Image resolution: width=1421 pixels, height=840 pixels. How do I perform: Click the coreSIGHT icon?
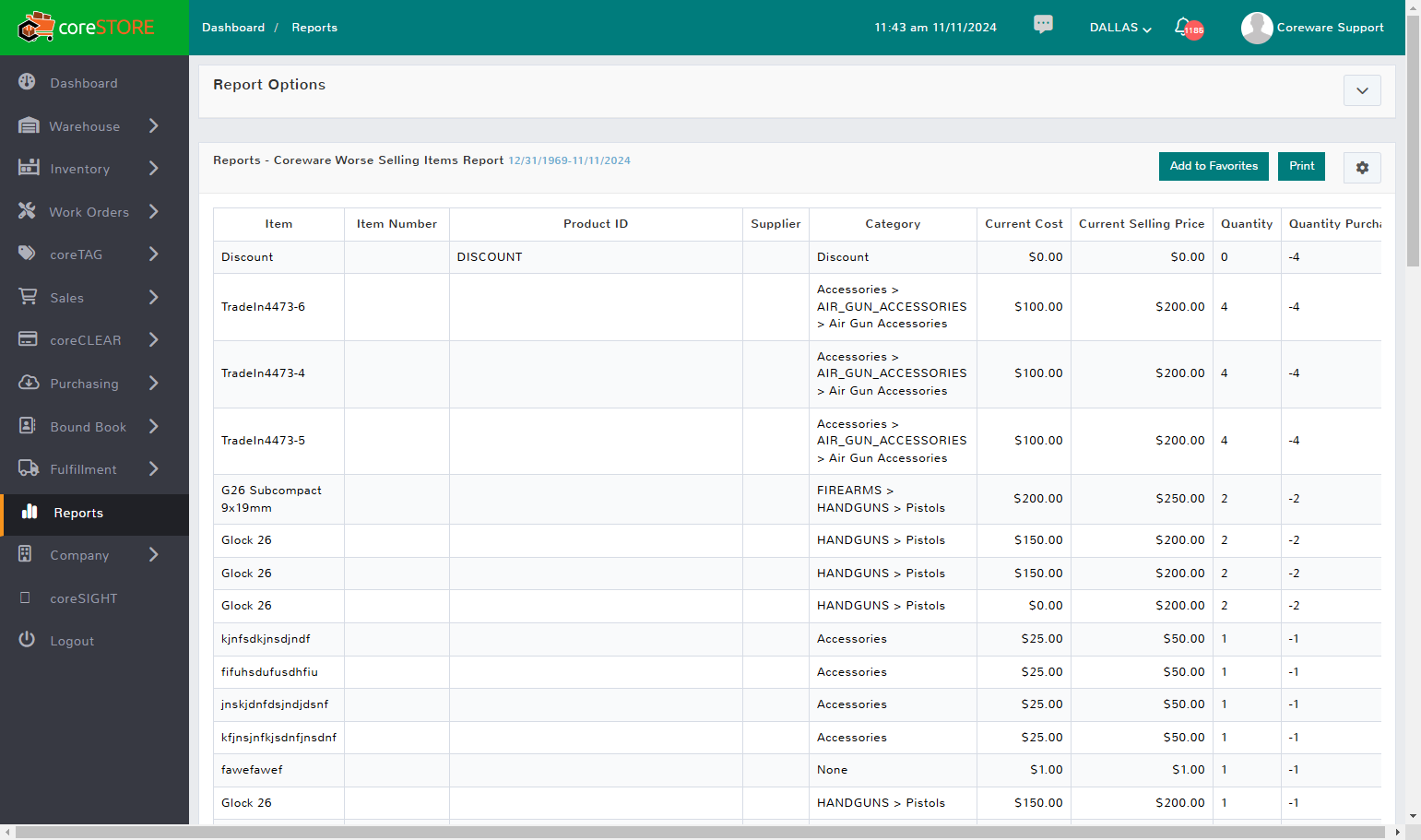pos(25,597)
